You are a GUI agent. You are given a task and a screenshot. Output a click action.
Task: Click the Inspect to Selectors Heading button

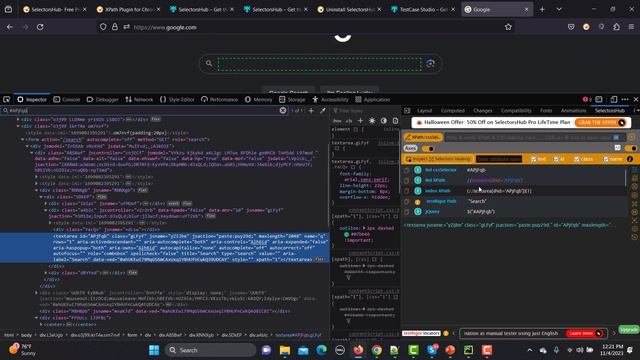click(438, 159)
